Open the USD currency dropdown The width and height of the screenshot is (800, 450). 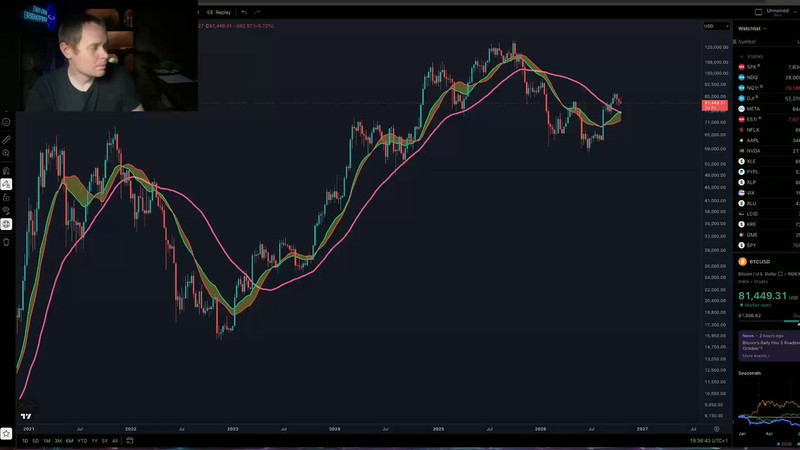(x=716, y=26)
